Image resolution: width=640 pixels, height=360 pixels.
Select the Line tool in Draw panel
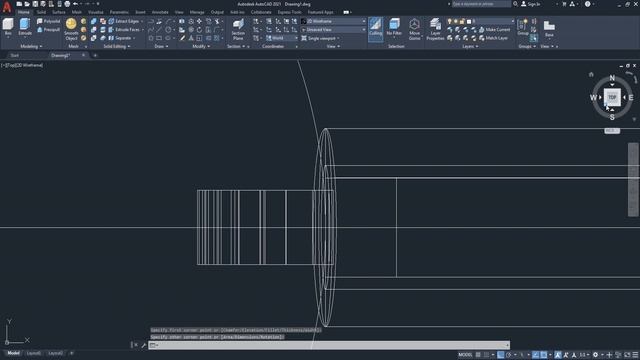click(x=159, y=30)
